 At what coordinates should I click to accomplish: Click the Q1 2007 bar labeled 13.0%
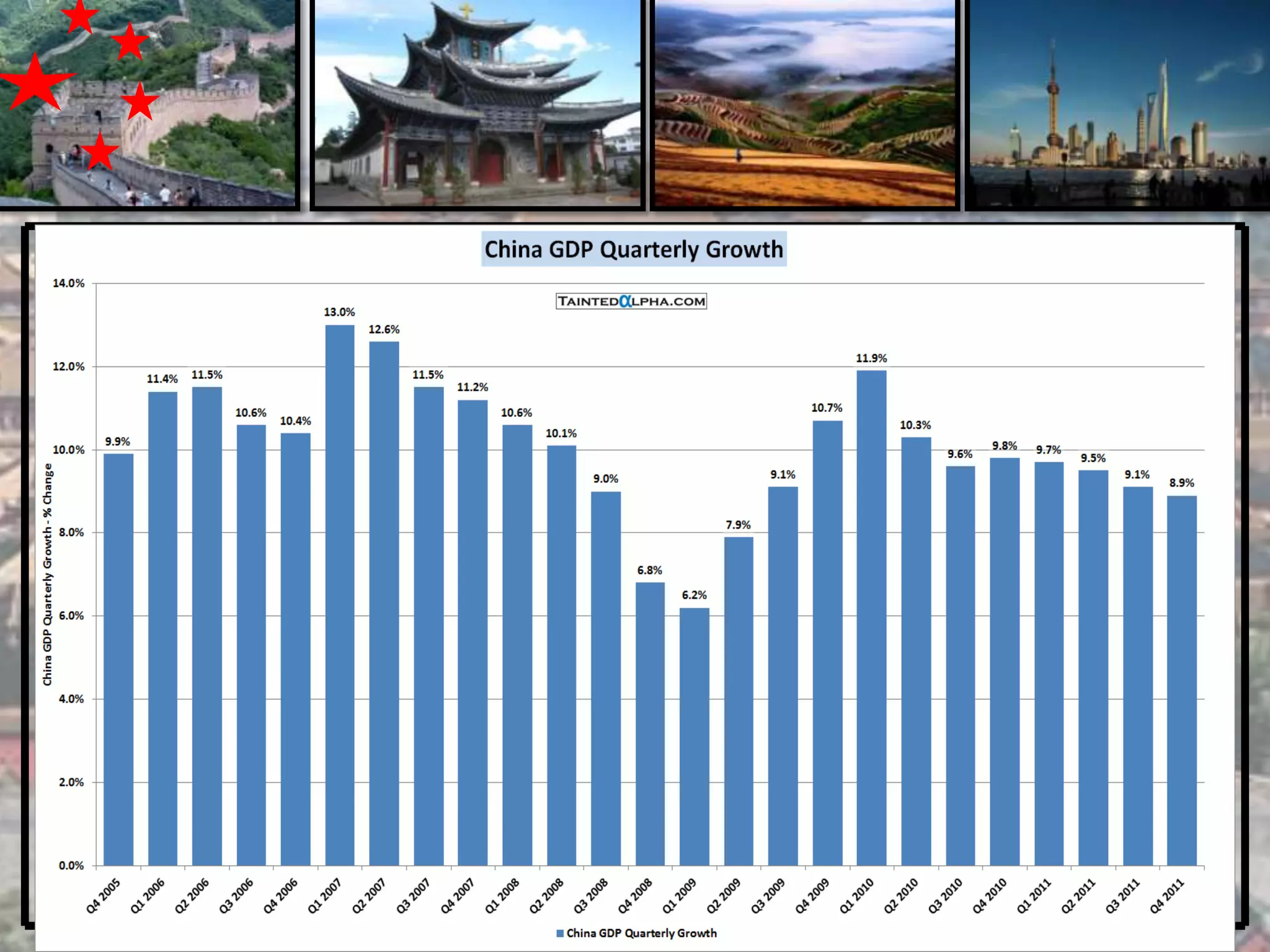pyautogui.click(x=340, y=595)
